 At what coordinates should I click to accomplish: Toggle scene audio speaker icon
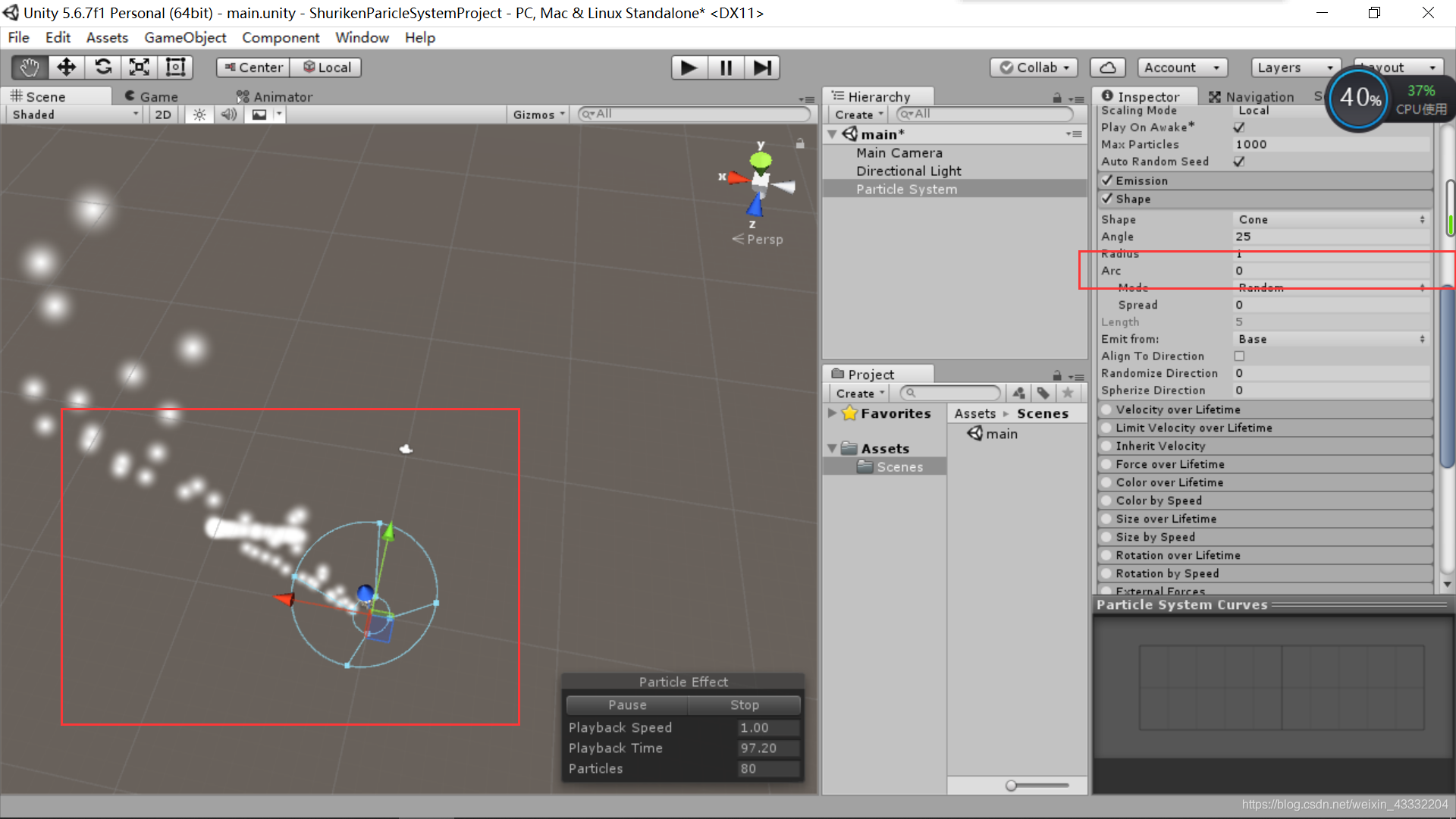pos(228,115)
